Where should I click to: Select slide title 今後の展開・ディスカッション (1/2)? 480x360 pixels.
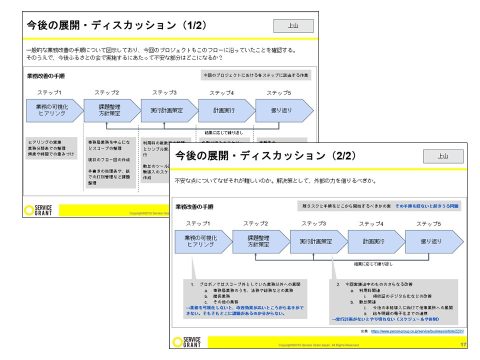[x=117, y=25]
